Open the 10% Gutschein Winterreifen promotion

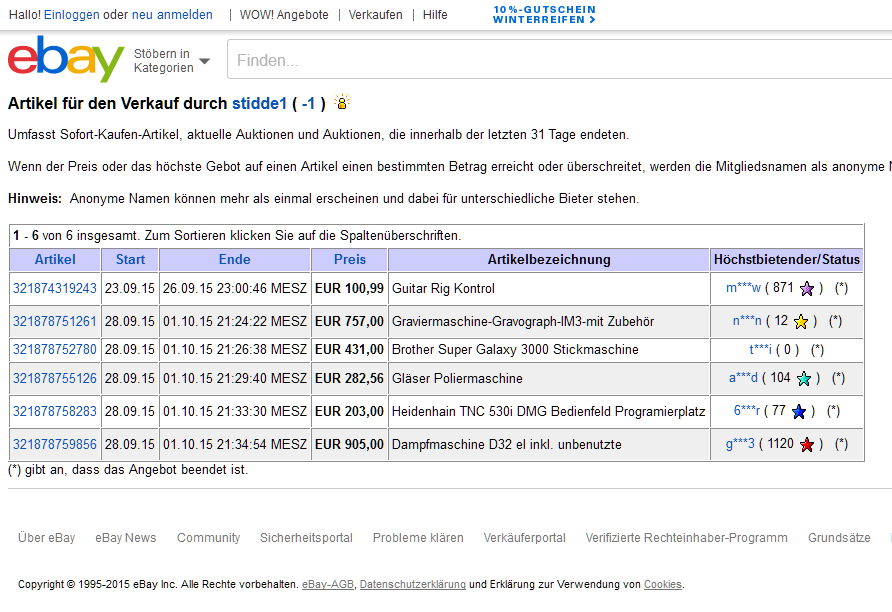point(544,15)
